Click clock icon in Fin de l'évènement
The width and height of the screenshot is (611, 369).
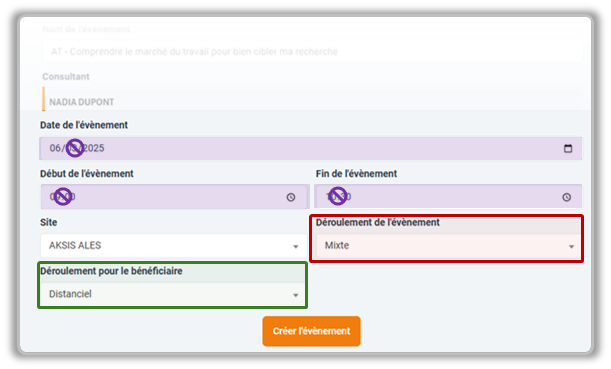pyautogui.click(x=567, y=197)
